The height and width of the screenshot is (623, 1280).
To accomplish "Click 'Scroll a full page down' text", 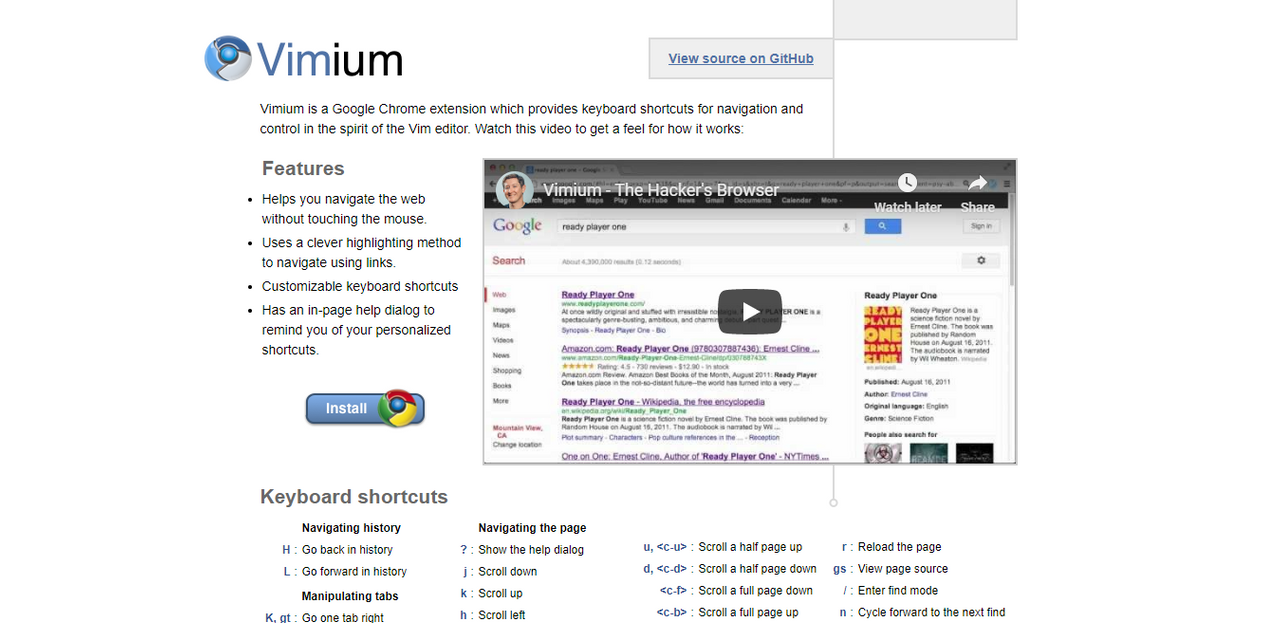I will 756,591.
